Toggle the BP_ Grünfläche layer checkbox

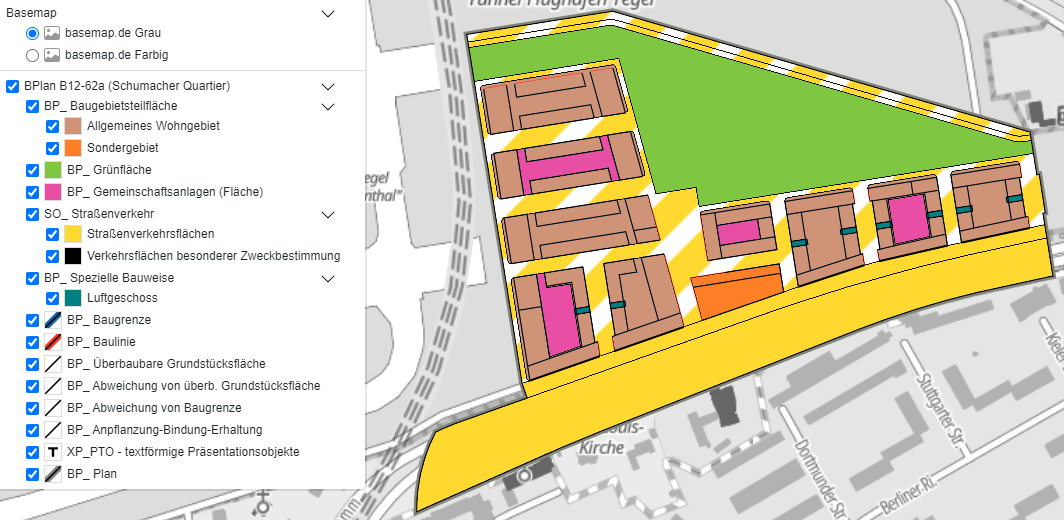click(33, 170)
